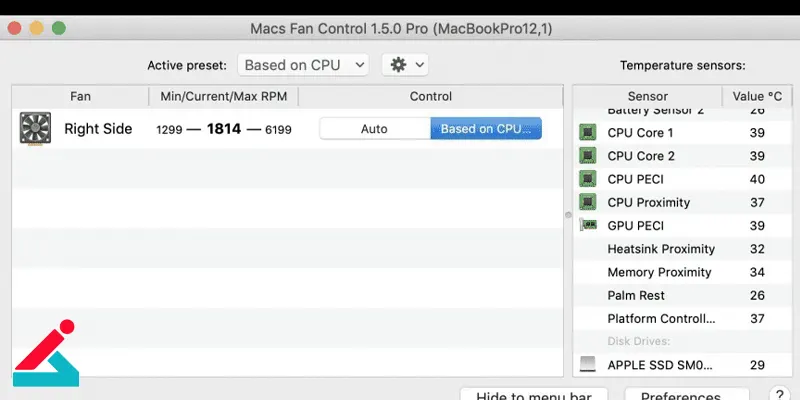Viewport: 800px width, 400px height.
Task: Click the GPU PECI card icon
Action: (x=588, y=225)
